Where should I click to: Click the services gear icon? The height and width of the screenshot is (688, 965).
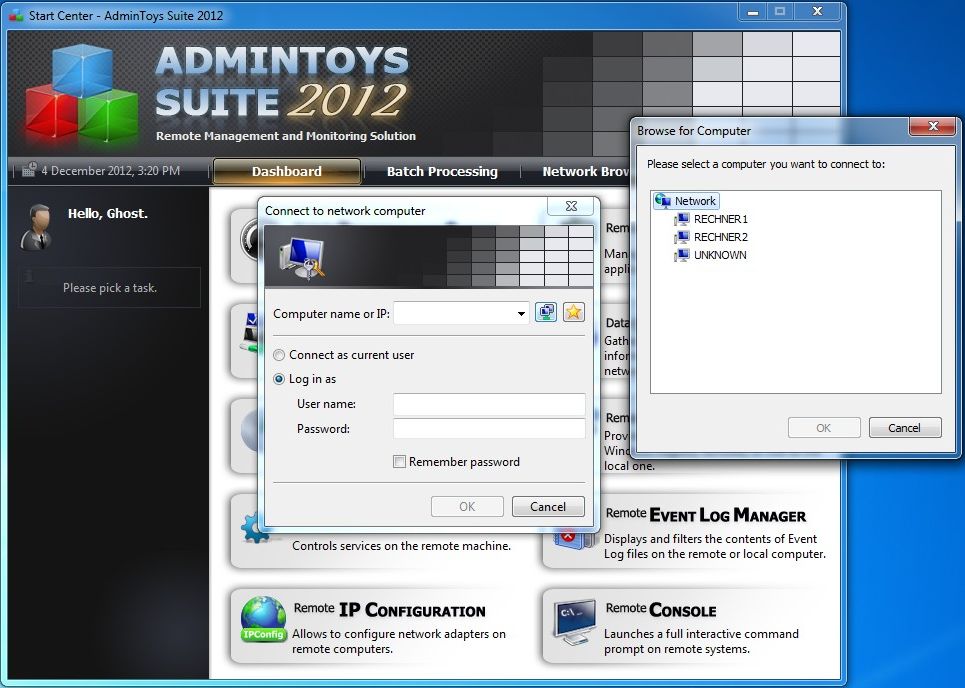[x=254, y=528]
